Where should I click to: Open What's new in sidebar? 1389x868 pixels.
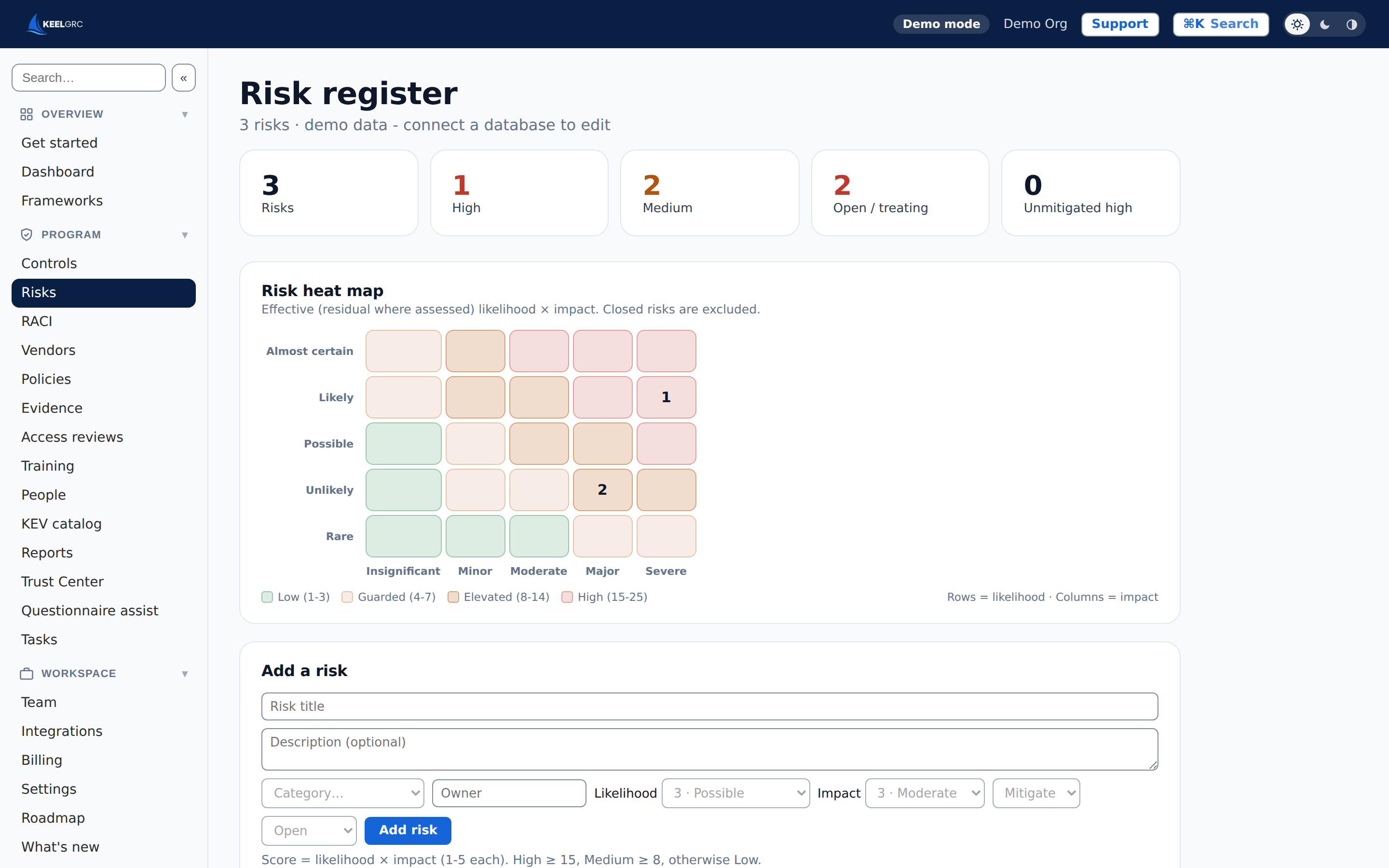pyautogui.click(x=103, y=847)
